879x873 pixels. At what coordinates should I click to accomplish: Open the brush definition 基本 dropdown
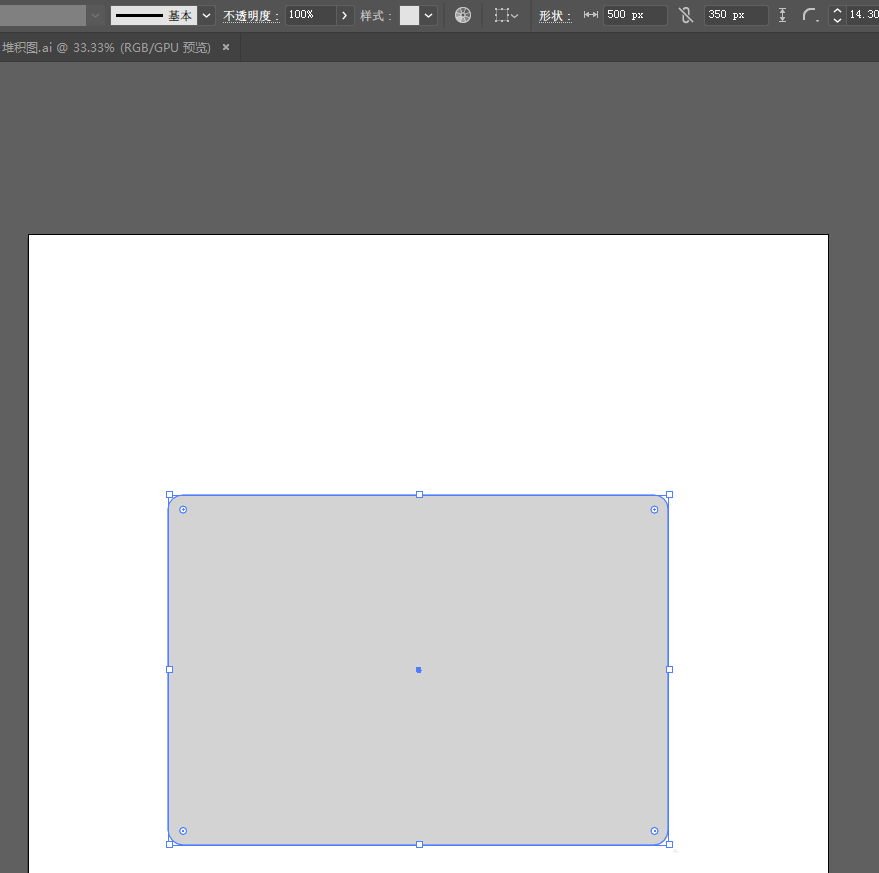[x=206, y=16]
